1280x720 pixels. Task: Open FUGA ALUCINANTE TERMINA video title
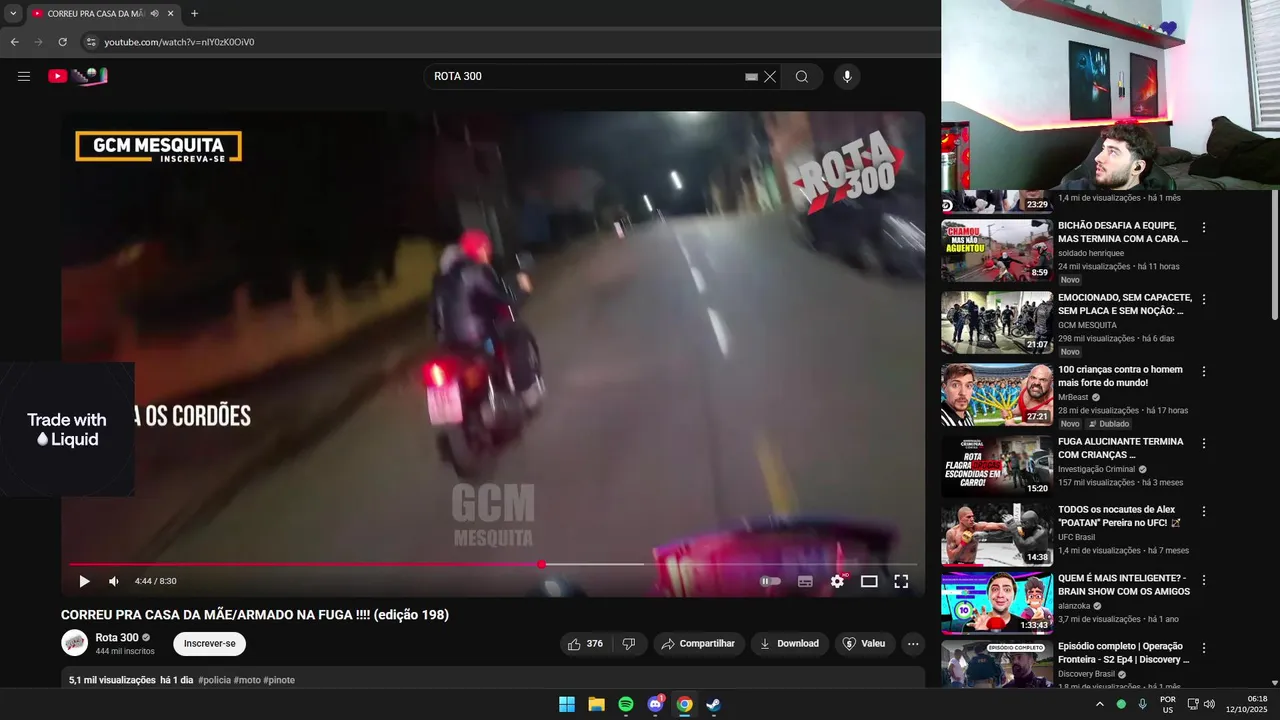pyautogui.click(x=1121, y=448)
